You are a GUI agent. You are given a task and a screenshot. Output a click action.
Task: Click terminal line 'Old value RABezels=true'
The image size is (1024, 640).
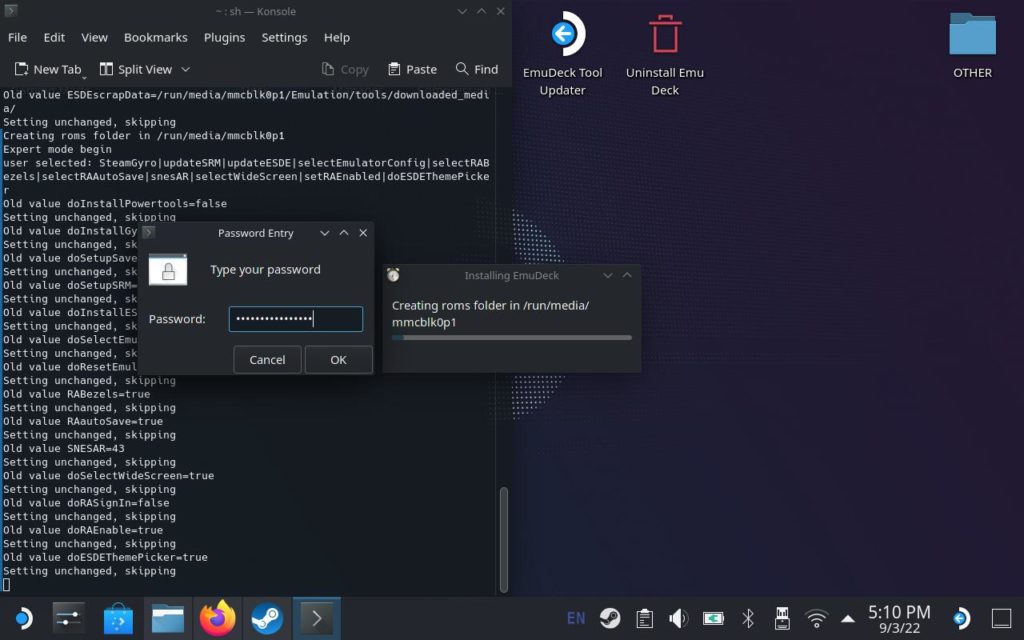click(x=76, y=394)
